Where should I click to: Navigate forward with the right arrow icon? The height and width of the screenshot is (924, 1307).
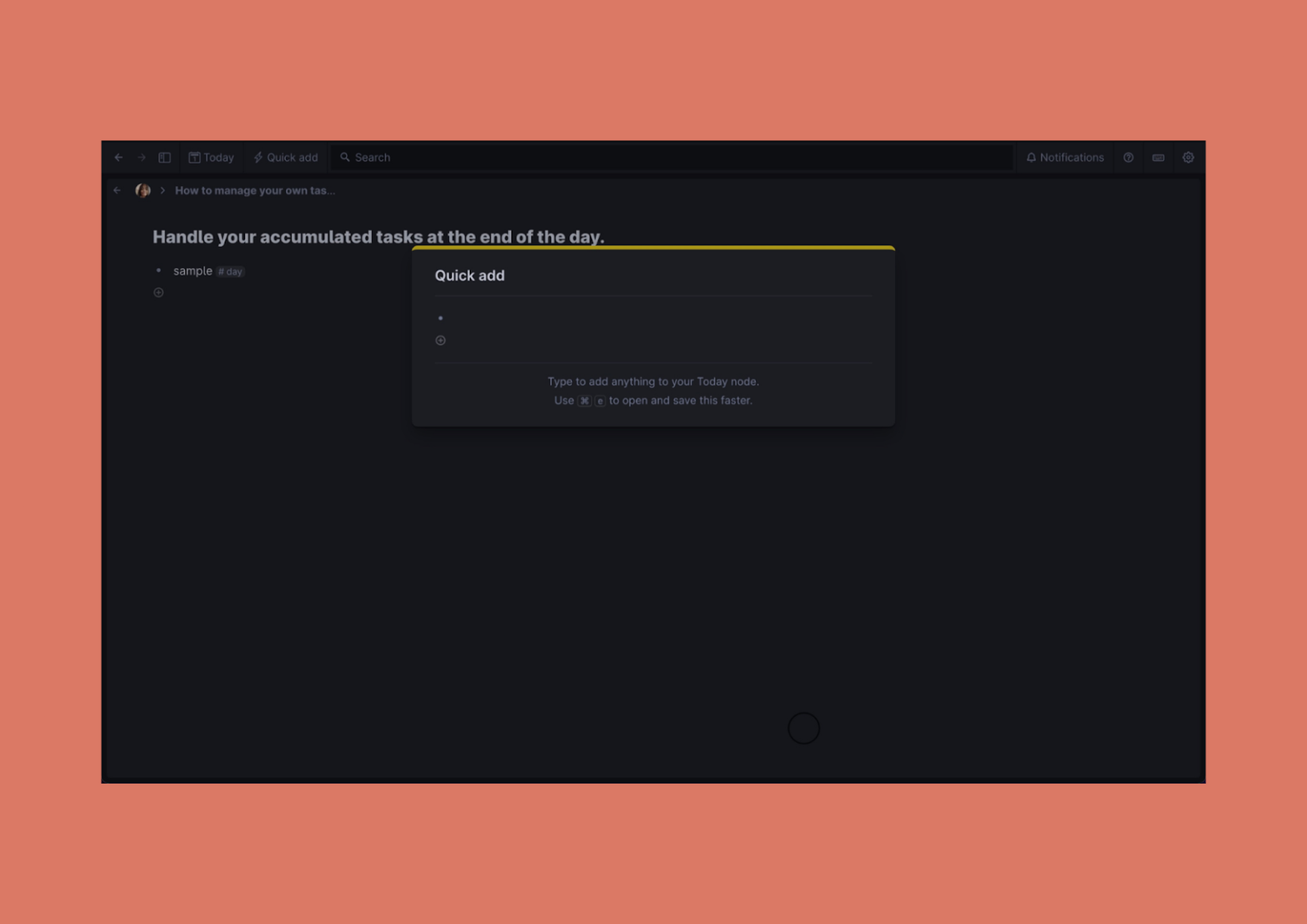pyautogui.click(x=141, y=157)
